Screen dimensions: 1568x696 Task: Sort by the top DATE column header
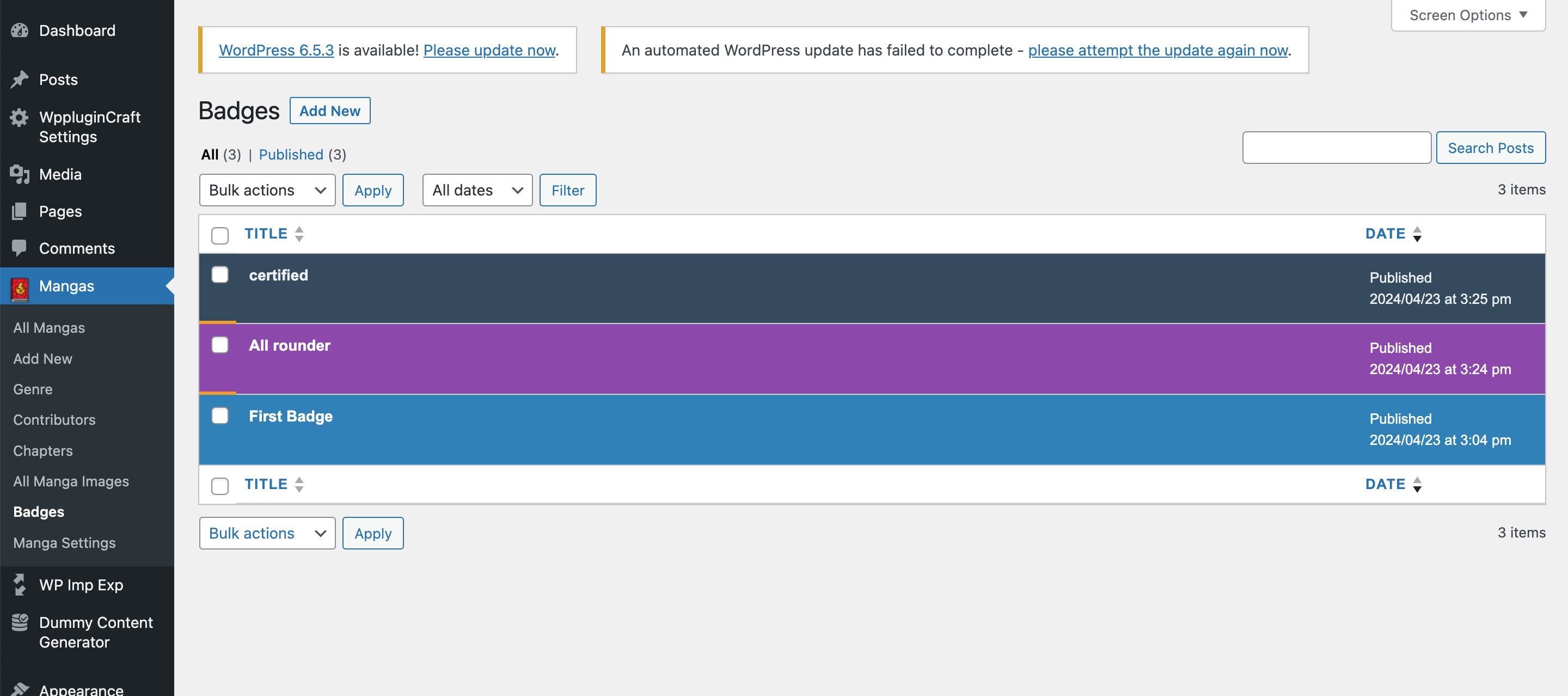coord(1386,234)
